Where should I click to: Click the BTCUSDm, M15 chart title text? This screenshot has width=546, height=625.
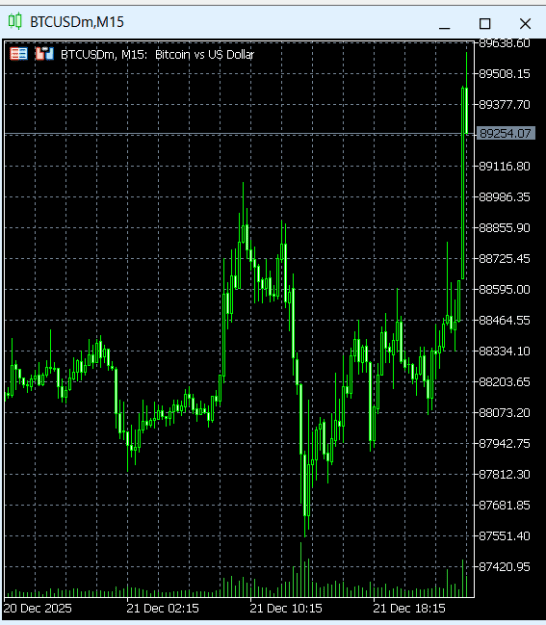(x=103, y=54)
